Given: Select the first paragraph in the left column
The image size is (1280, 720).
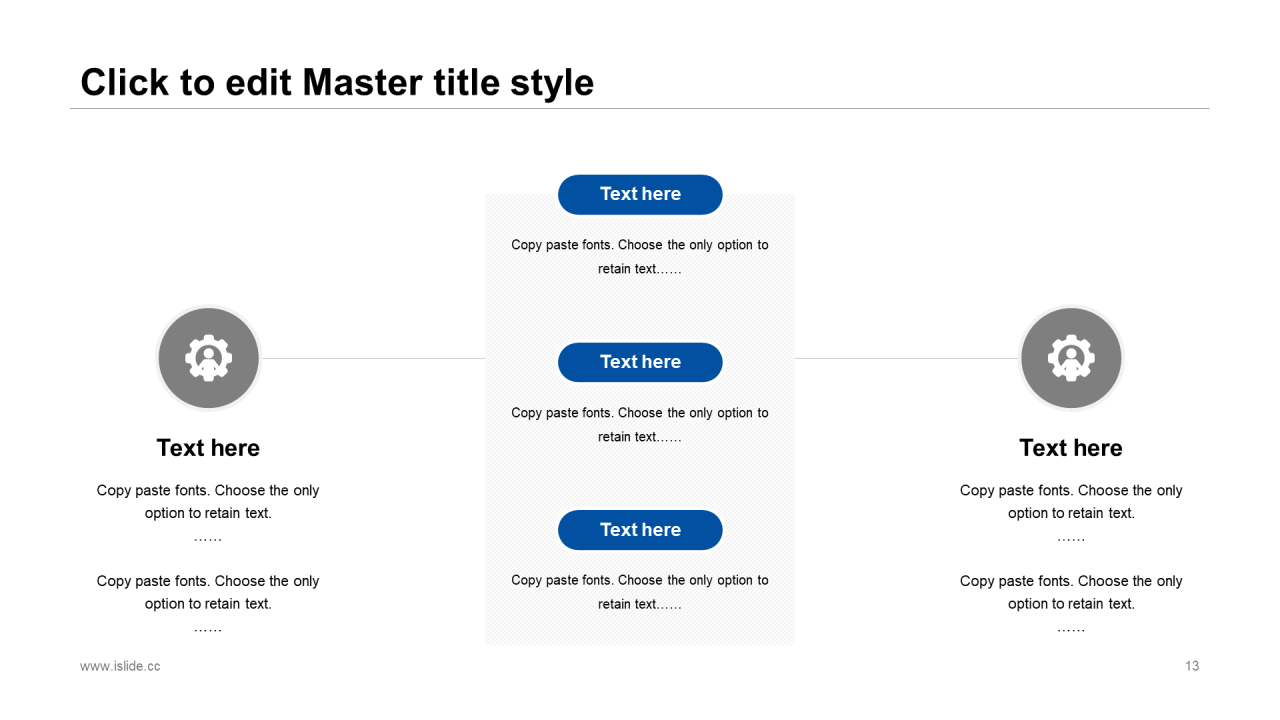Looking at the screenshot, I should 208,502.
